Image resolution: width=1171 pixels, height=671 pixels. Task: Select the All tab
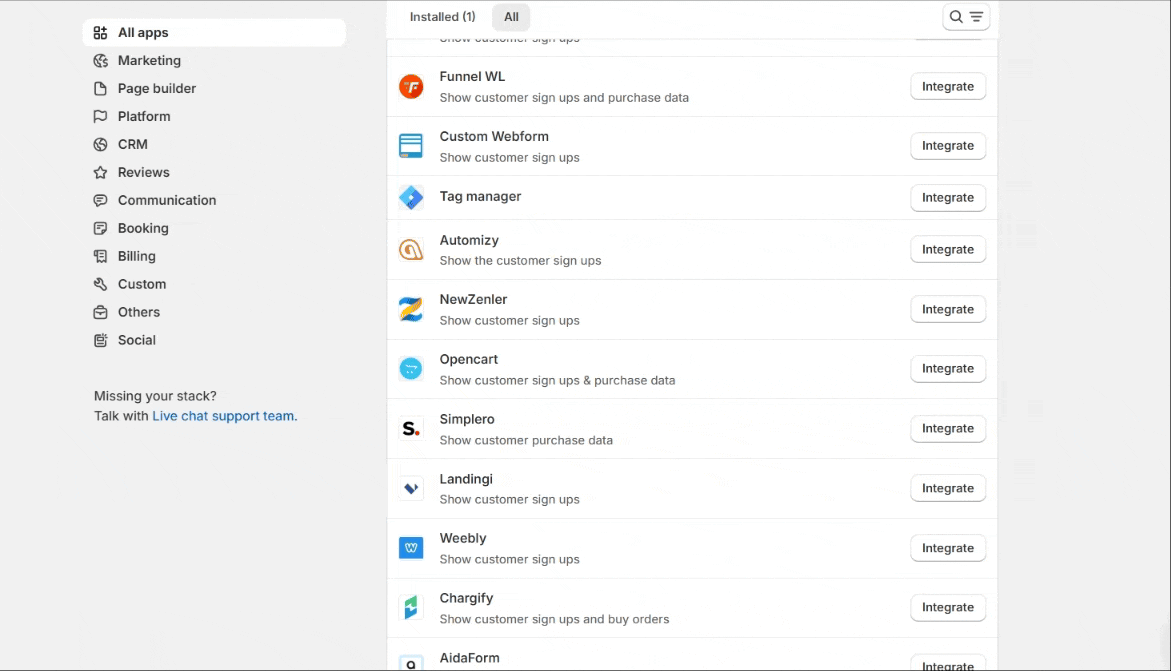(x=511, y=17)
